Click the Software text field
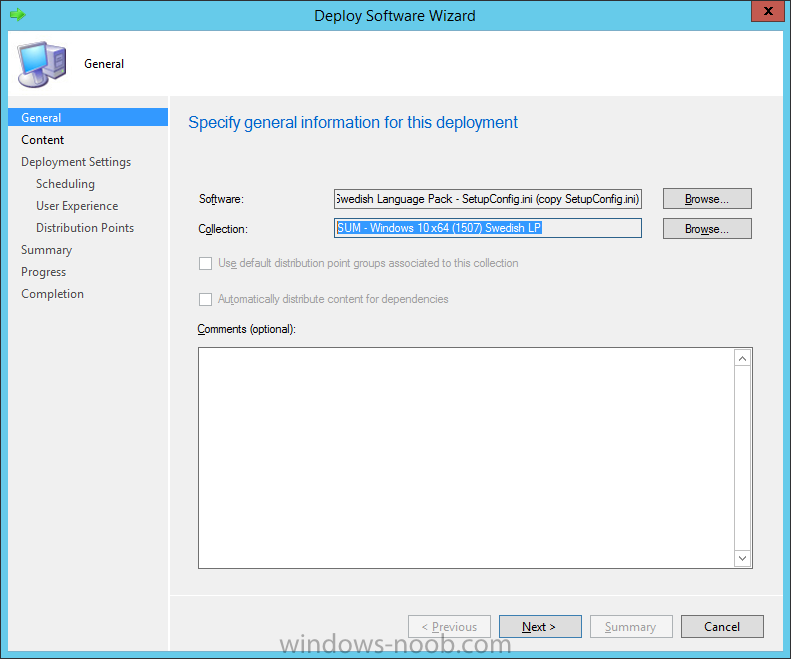Image resolution: width=791 pixels, height=659 pixels. pyautogui.click(x=488, y=199)
